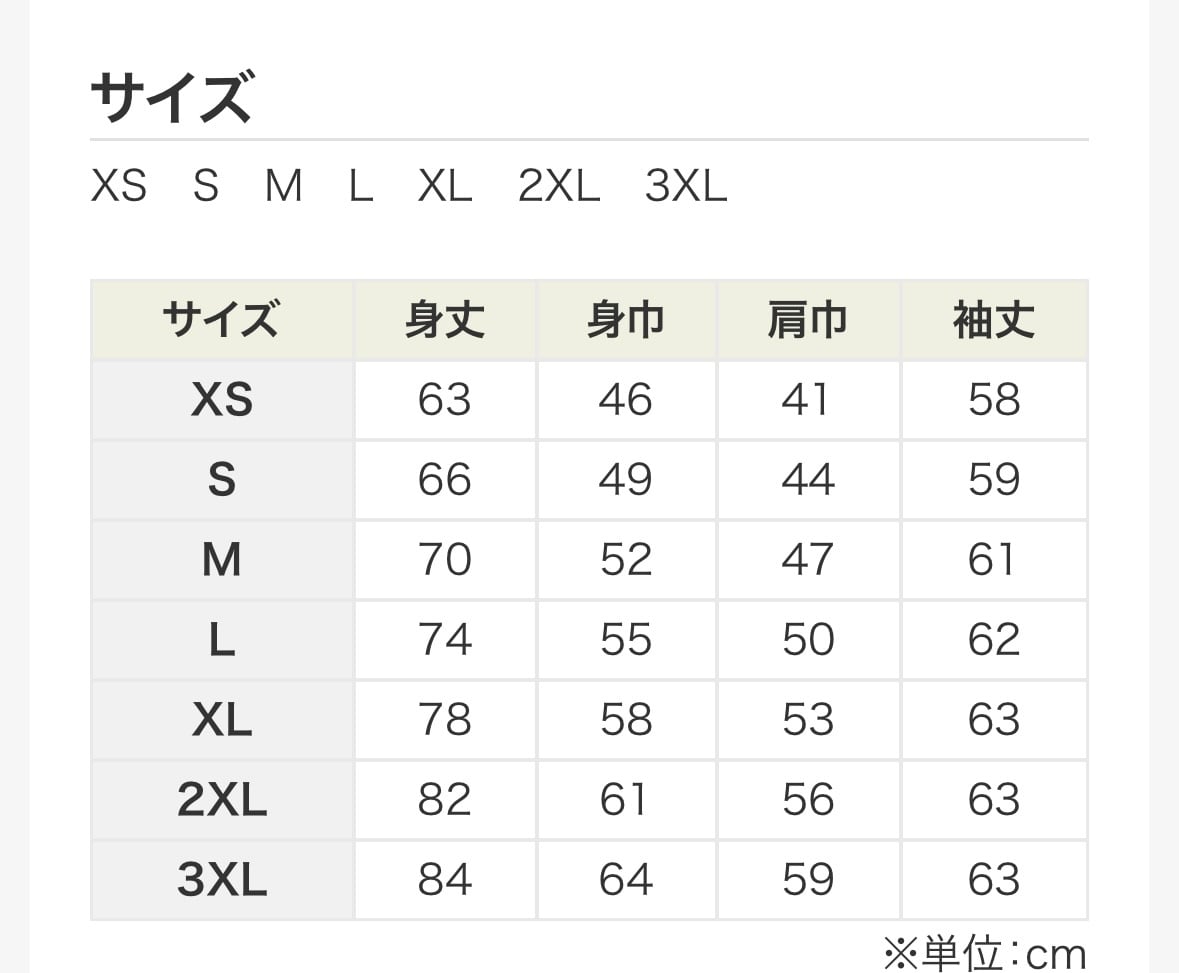Click the 身丈 column header
Screen dimensions: 1179x973
click(x=444, y=321)
